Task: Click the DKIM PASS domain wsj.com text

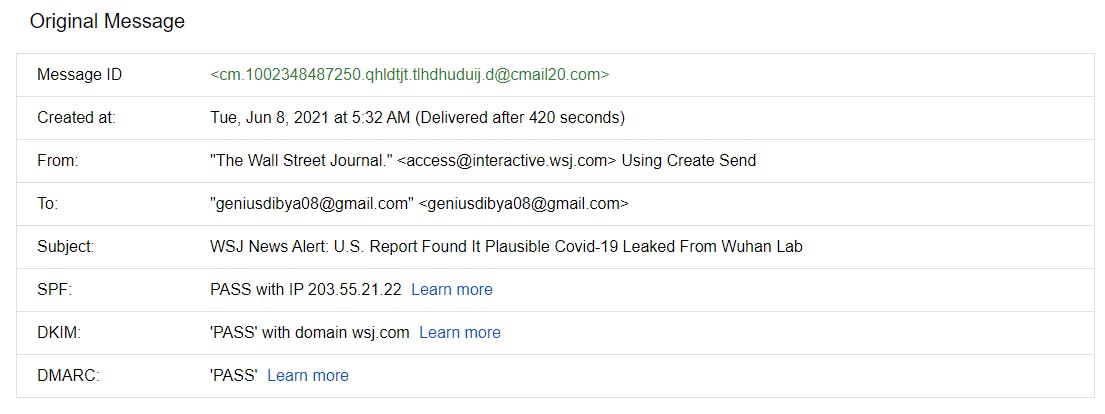Action: [x=309, y=333]
